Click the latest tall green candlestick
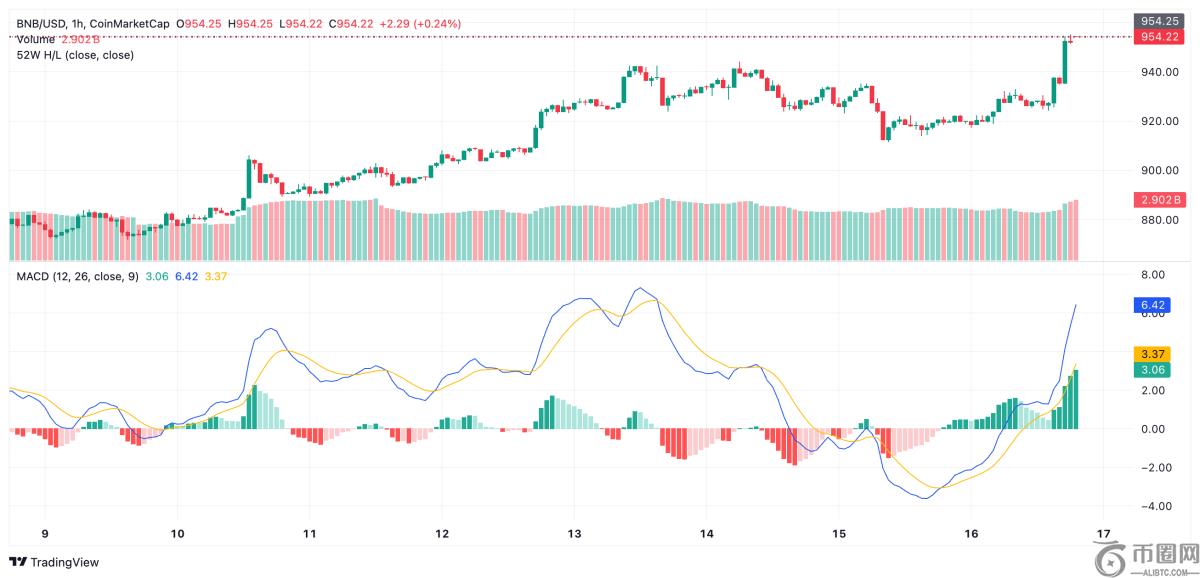This screenshot has height=578, width=1200. click(1065, 62)
